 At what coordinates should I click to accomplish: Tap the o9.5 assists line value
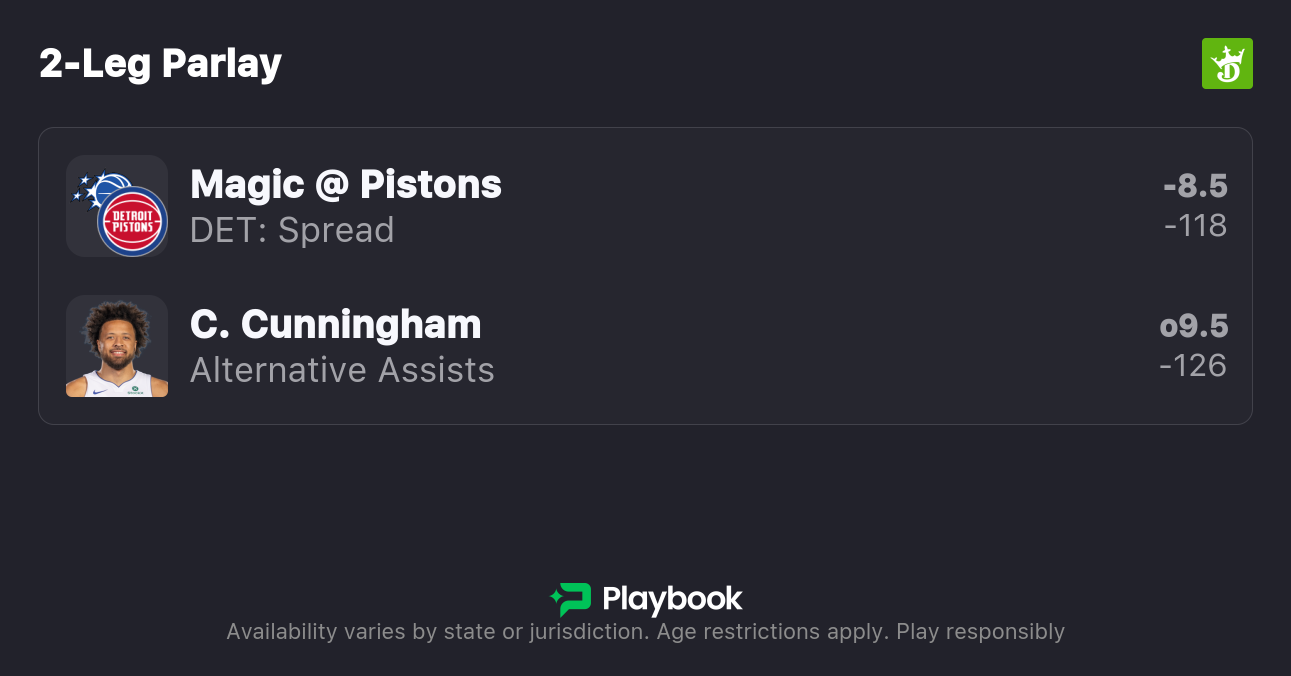click(1194, 326)
